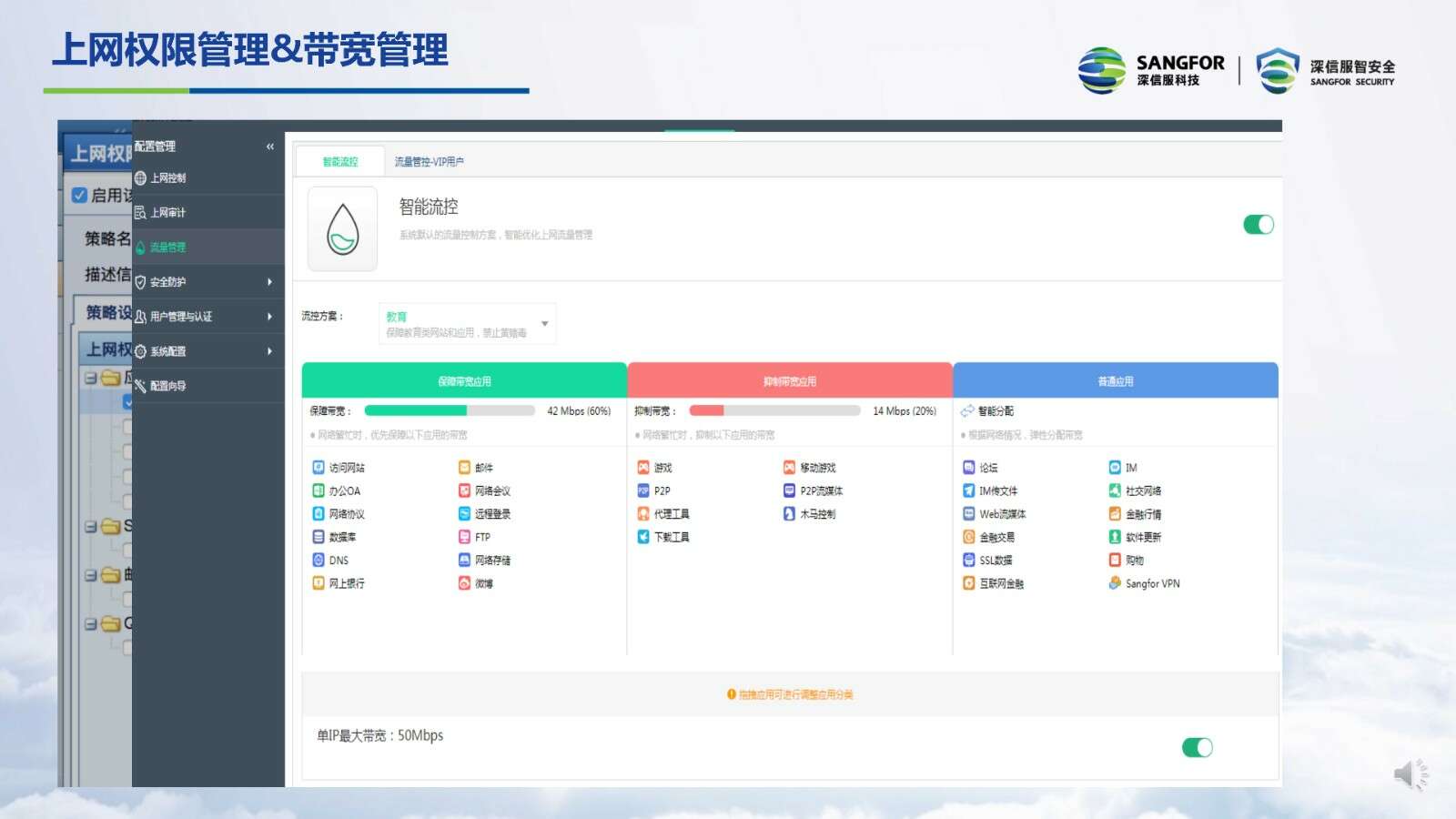Click the 单IP最大带宽 : 50Mbps text
Image resolution: width=1456 pixels, height=819 pixels.
click(380, 735)
